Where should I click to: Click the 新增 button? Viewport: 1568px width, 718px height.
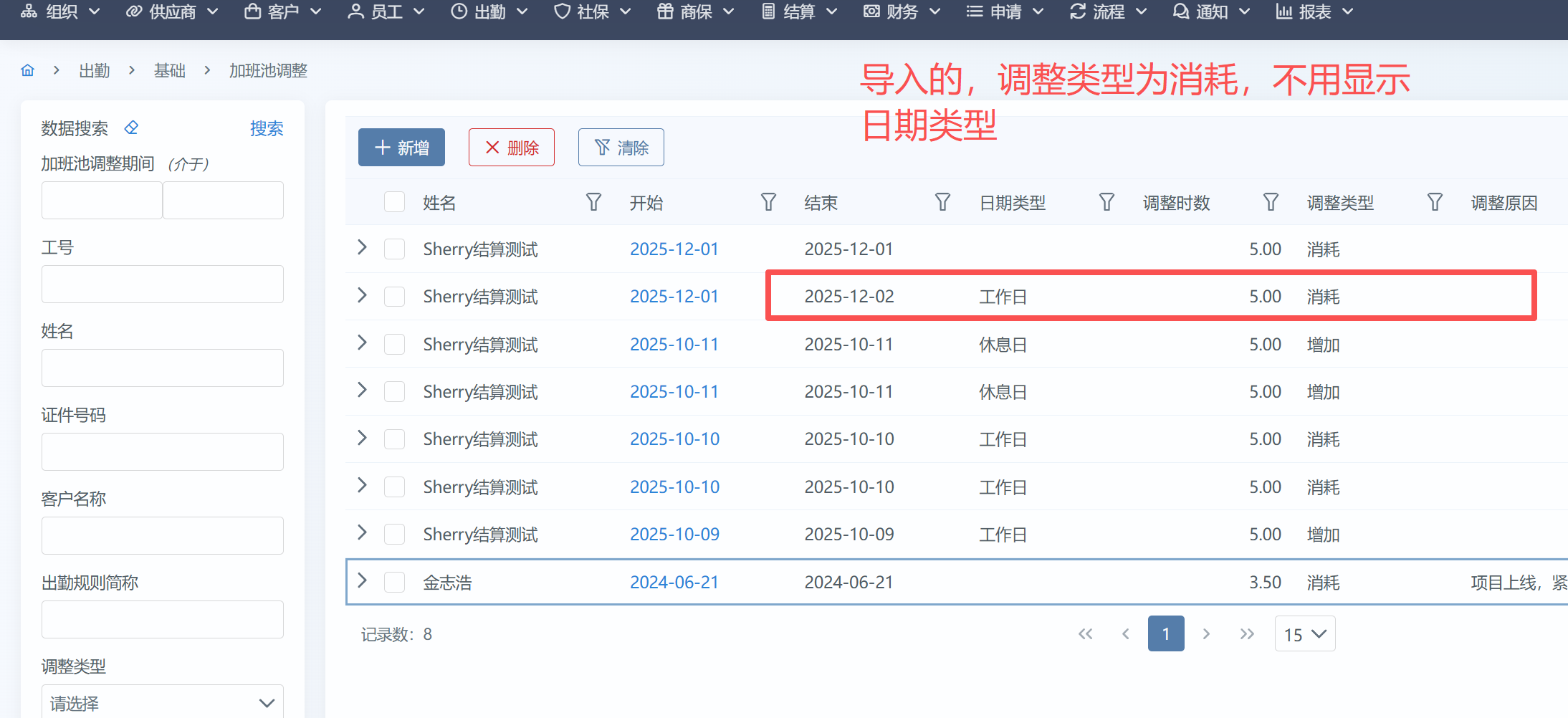[x=401, y=148]
